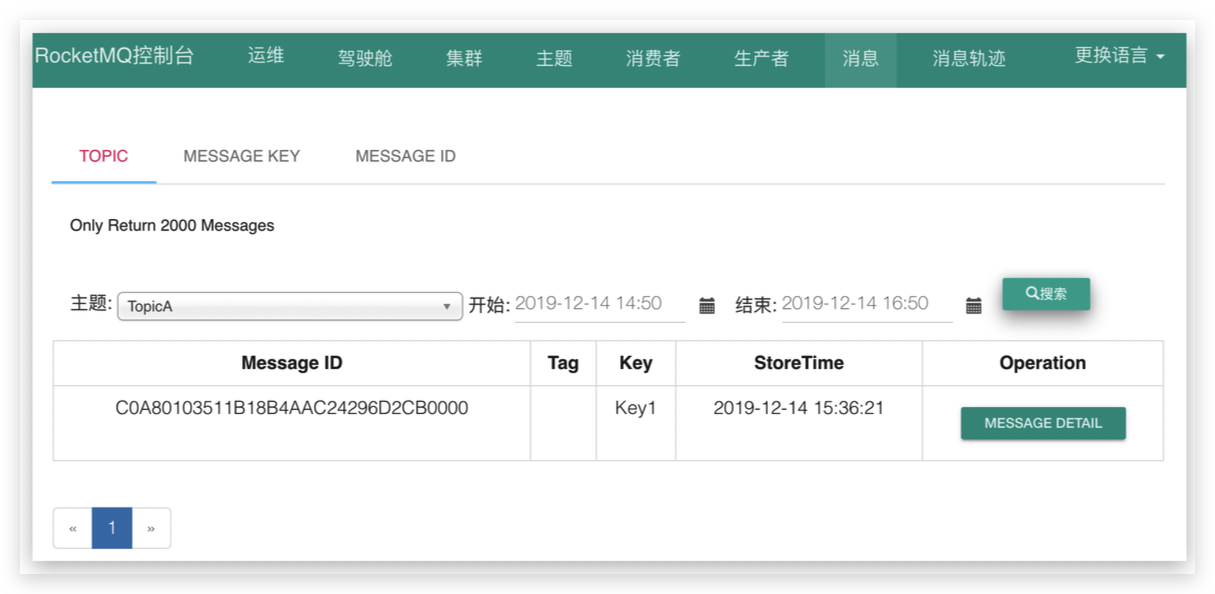Open the TopicA topic dropdown
The height and width of the screenshot is (594, 1215).
290,305
